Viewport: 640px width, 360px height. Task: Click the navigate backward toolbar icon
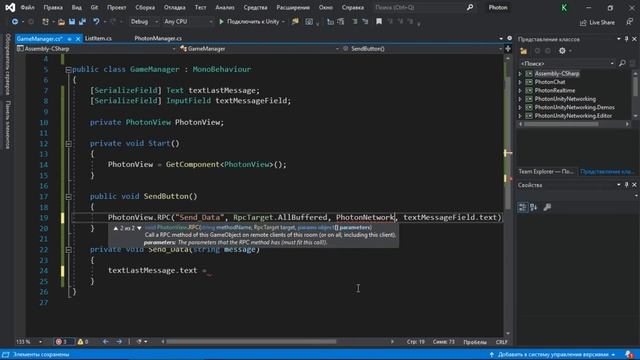(x=15, y=22)
